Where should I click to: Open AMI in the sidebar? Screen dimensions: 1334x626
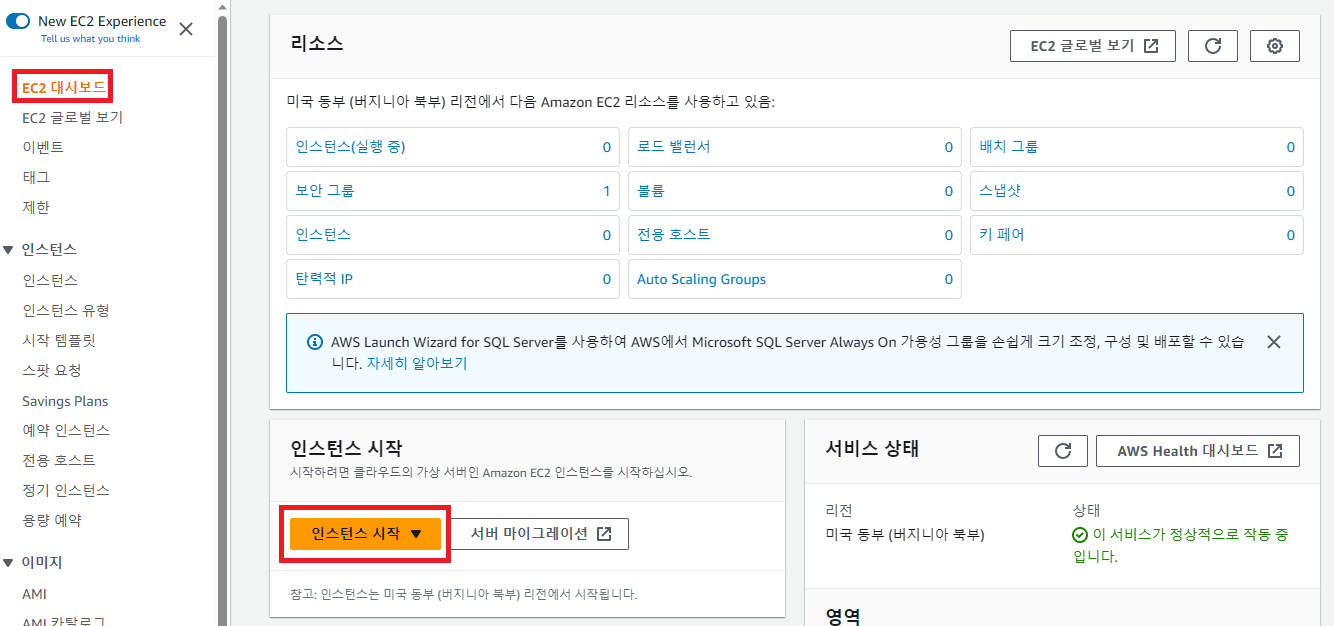click(34, 594)
